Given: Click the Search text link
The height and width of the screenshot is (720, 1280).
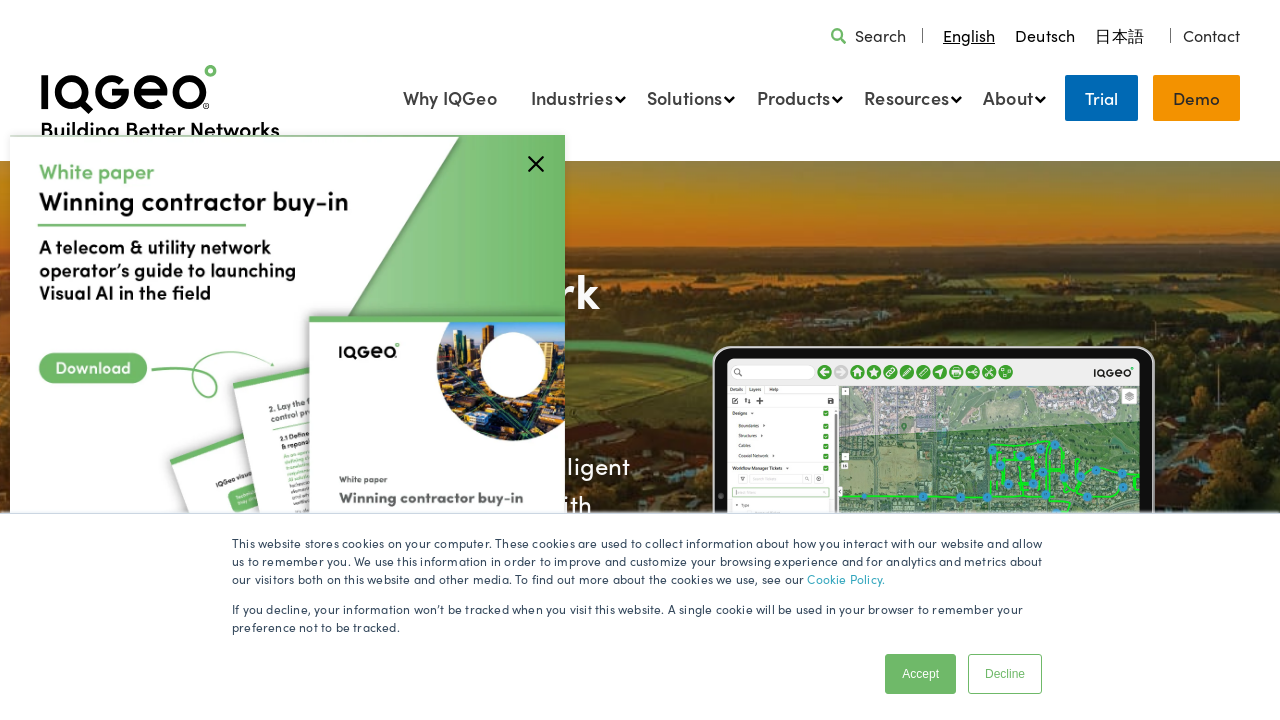Looking at the screenshot, I should [880, 36].
